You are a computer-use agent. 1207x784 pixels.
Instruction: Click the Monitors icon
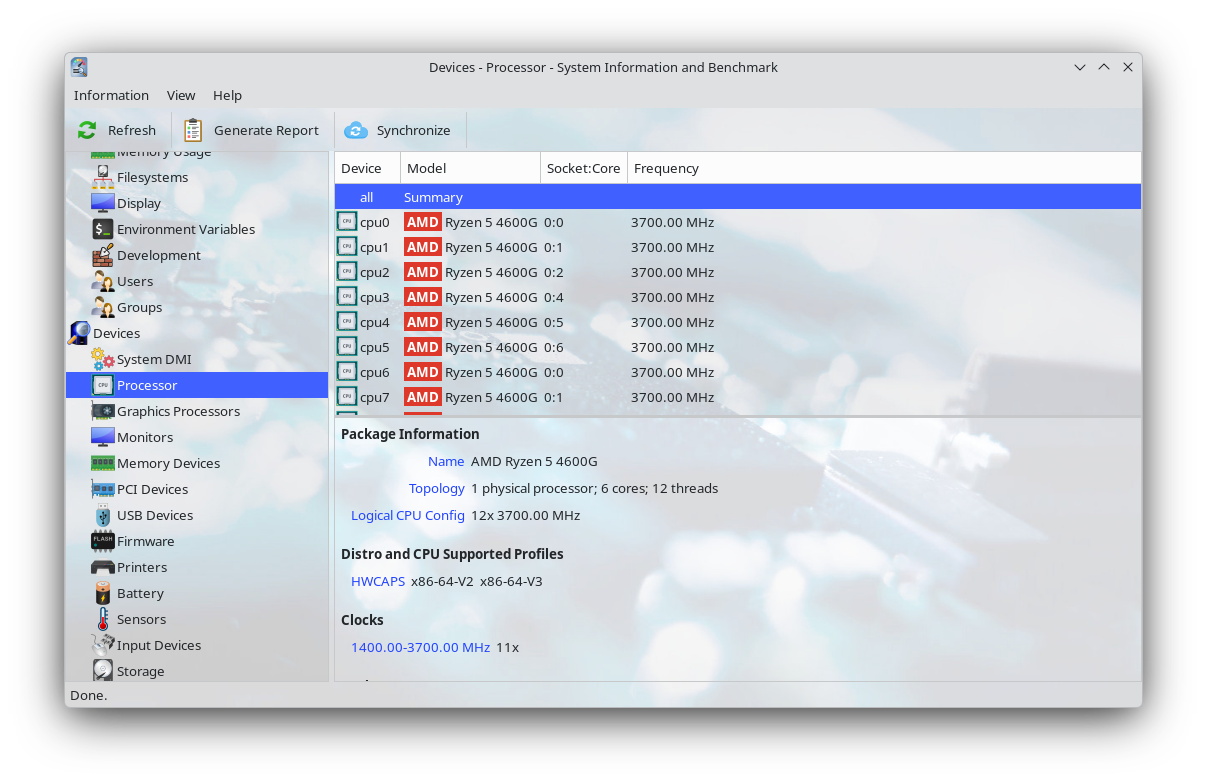[103, 437]
